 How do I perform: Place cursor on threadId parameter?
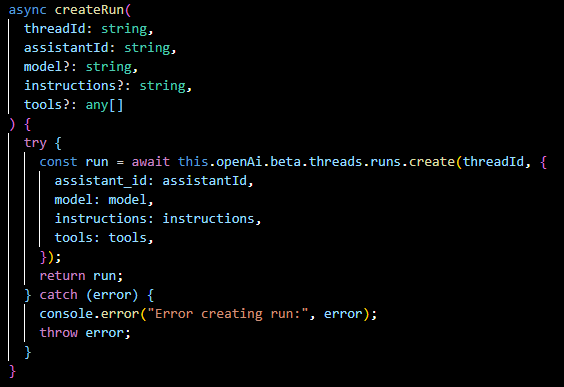click(55, 29)
